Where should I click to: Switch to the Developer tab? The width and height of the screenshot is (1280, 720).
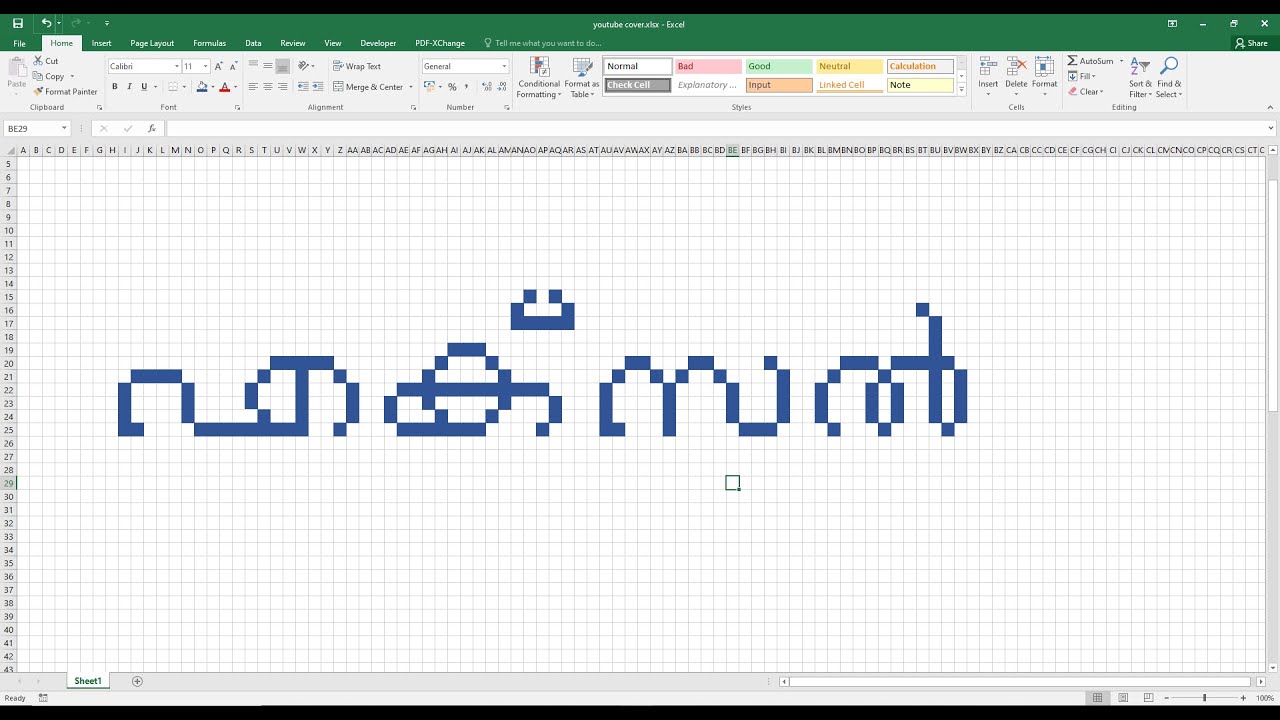tap(378, 43)
